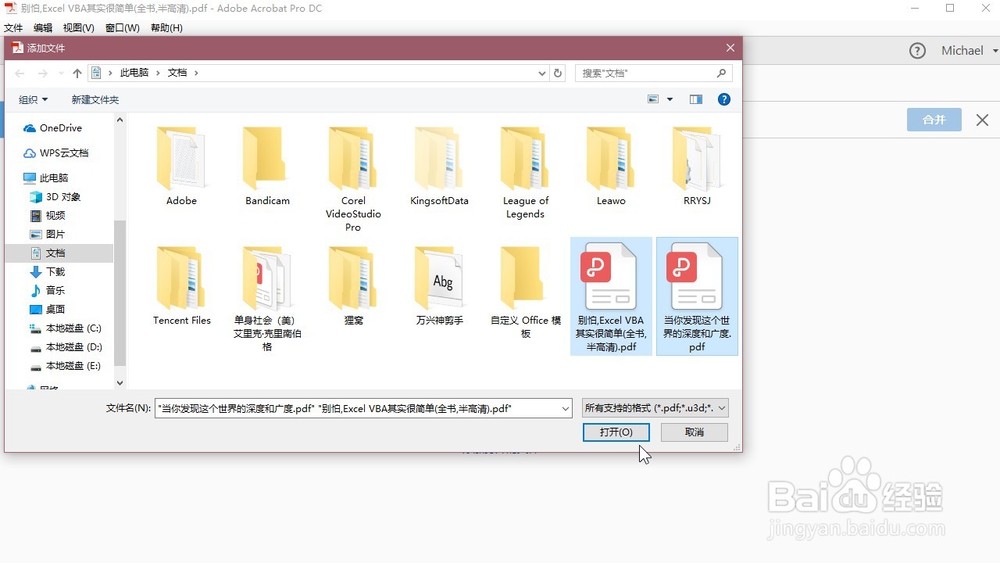Select 下载 in navigation pane
Screen dimensions: 1000x563
point(48,272)
